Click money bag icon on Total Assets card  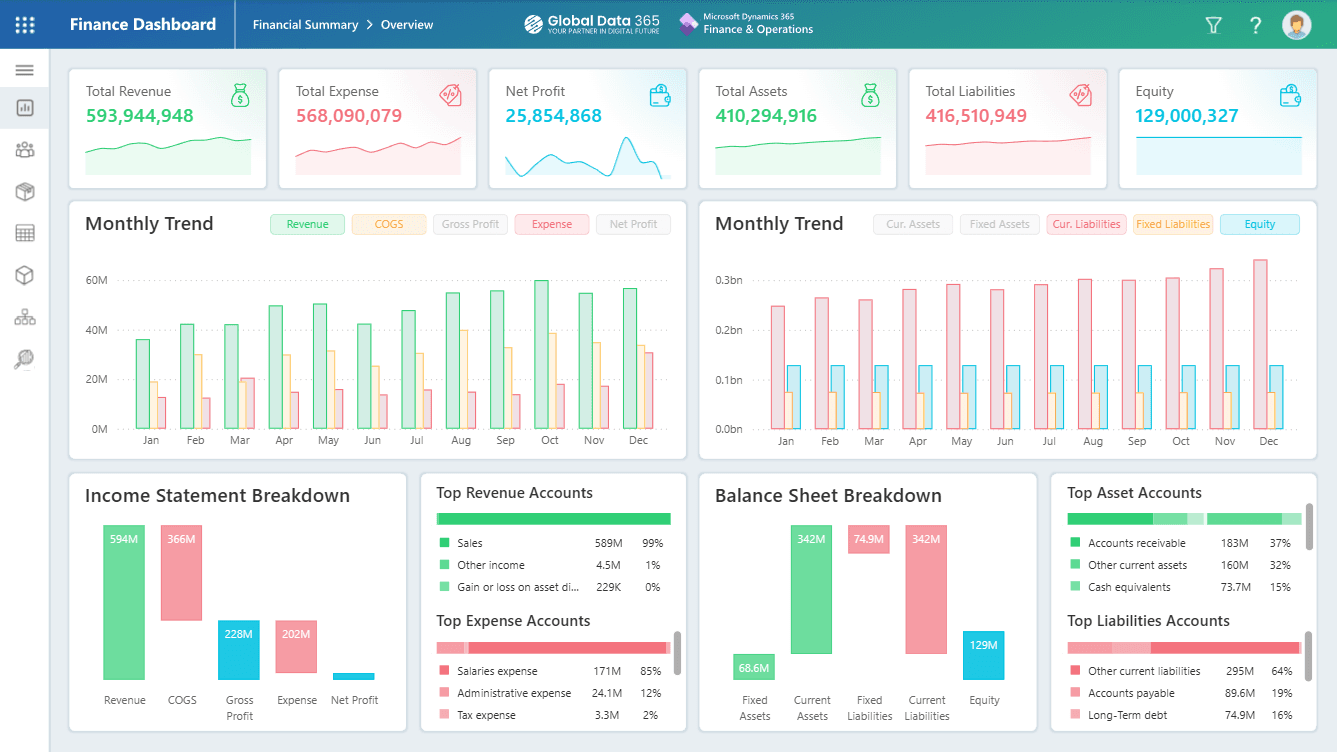click(870, 96)
